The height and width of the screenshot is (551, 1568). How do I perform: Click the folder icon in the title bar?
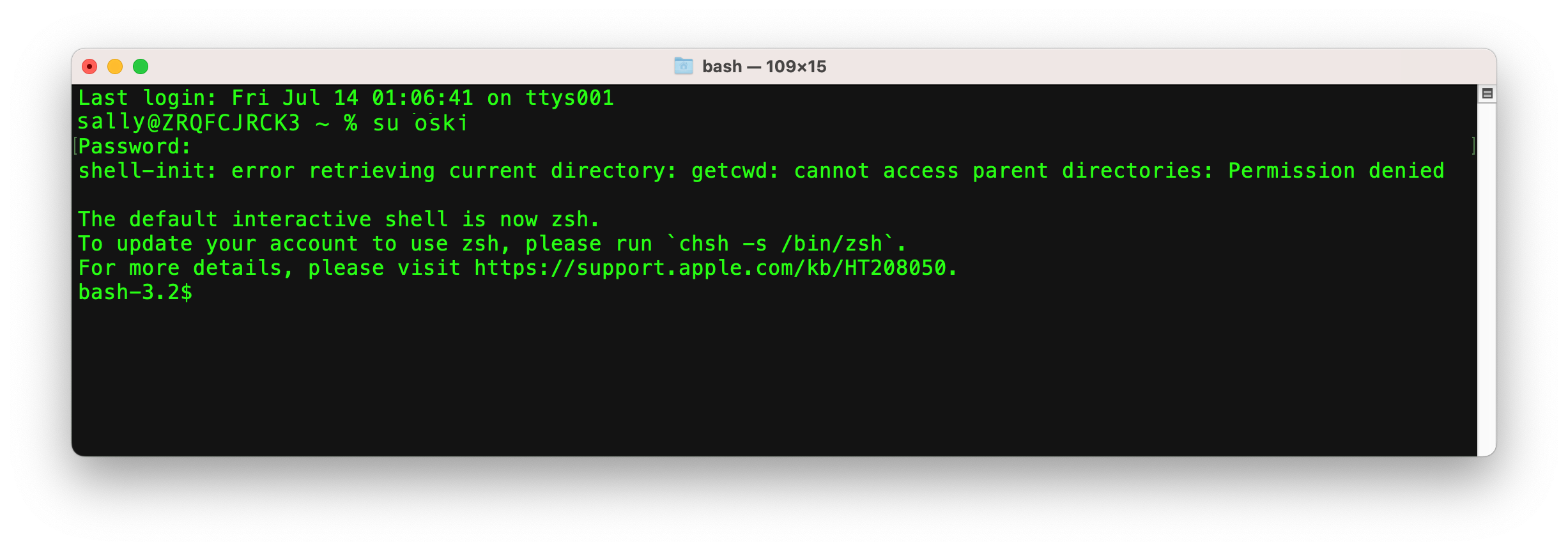tap(683, 66)
